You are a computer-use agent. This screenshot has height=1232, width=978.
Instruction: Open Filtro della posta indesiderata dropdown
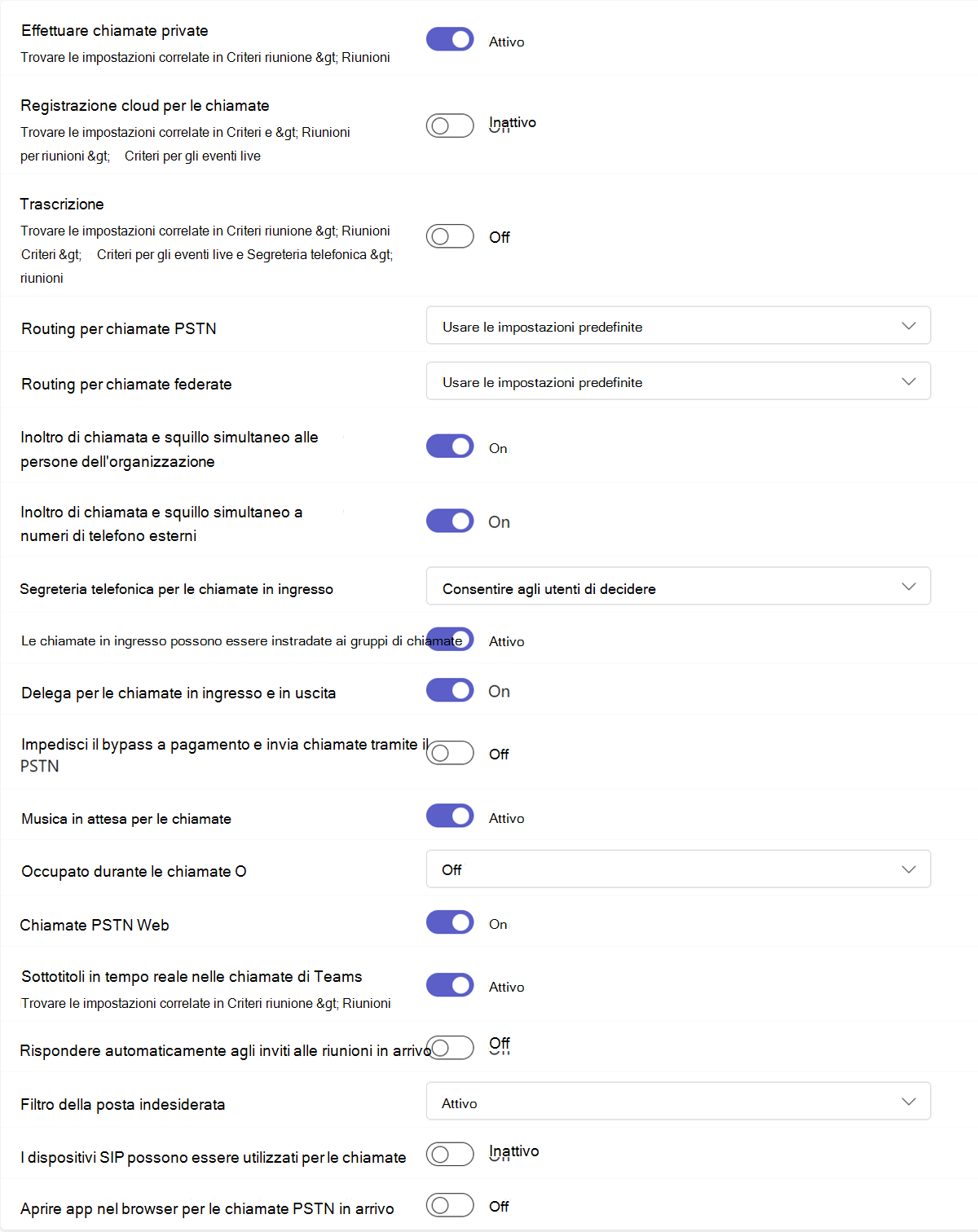point(677,1102)
